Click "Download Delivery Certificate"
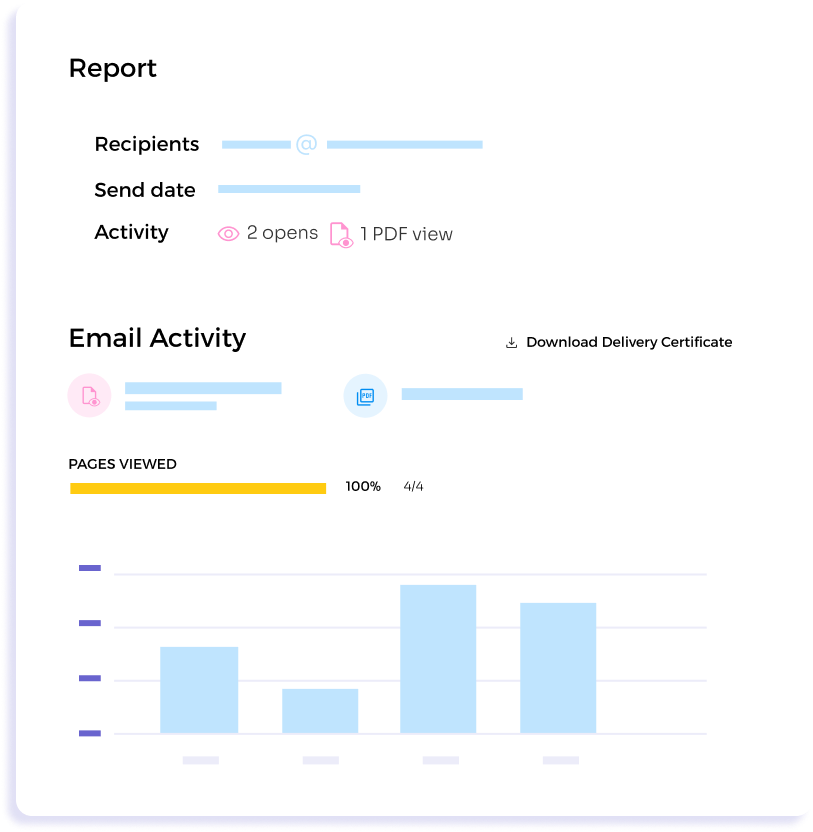Screen dimensions: 813x832 [628, 341]
